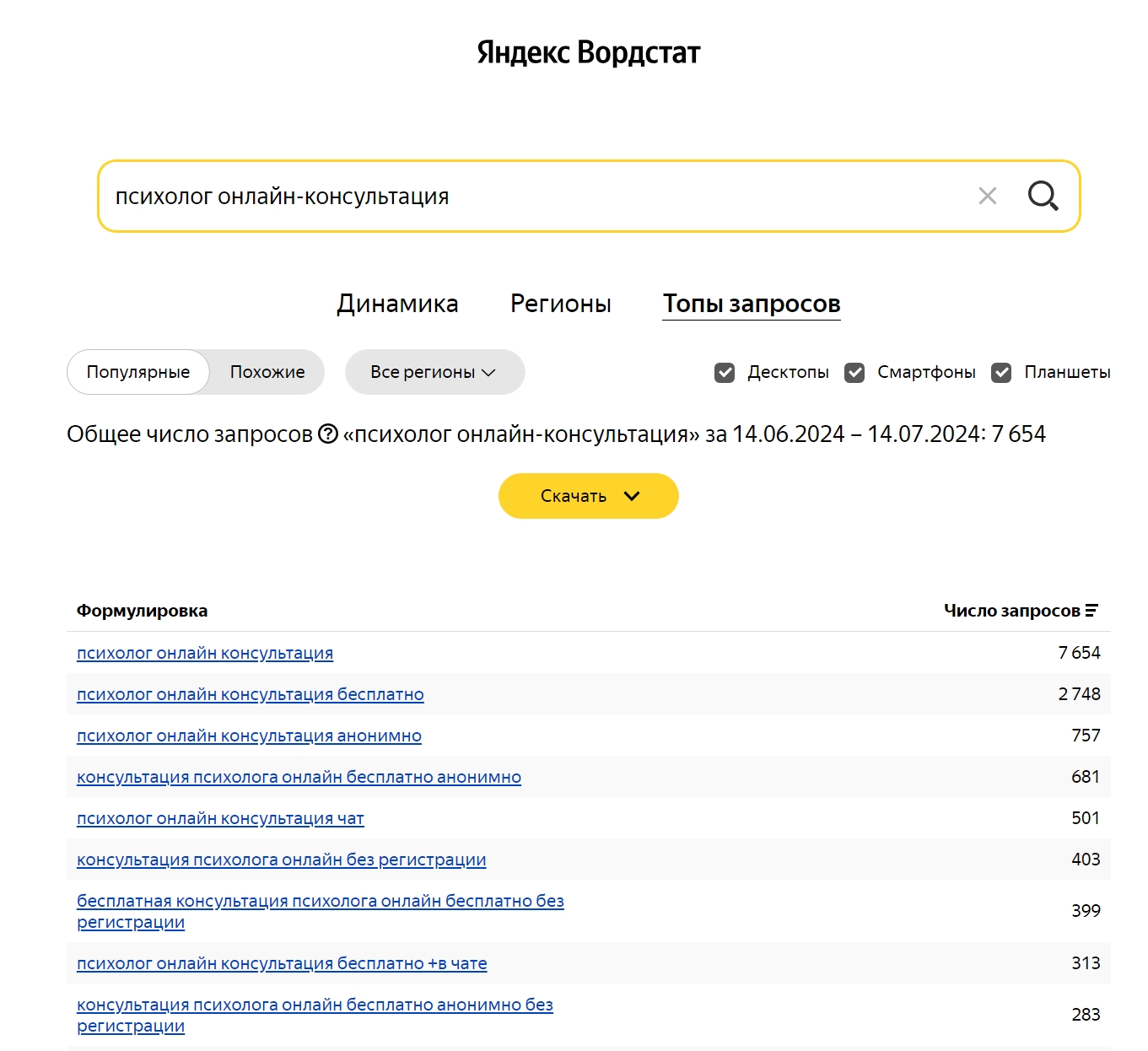Switch to the Похожие toggle option
The image size is (1148, 1051).
267,372
